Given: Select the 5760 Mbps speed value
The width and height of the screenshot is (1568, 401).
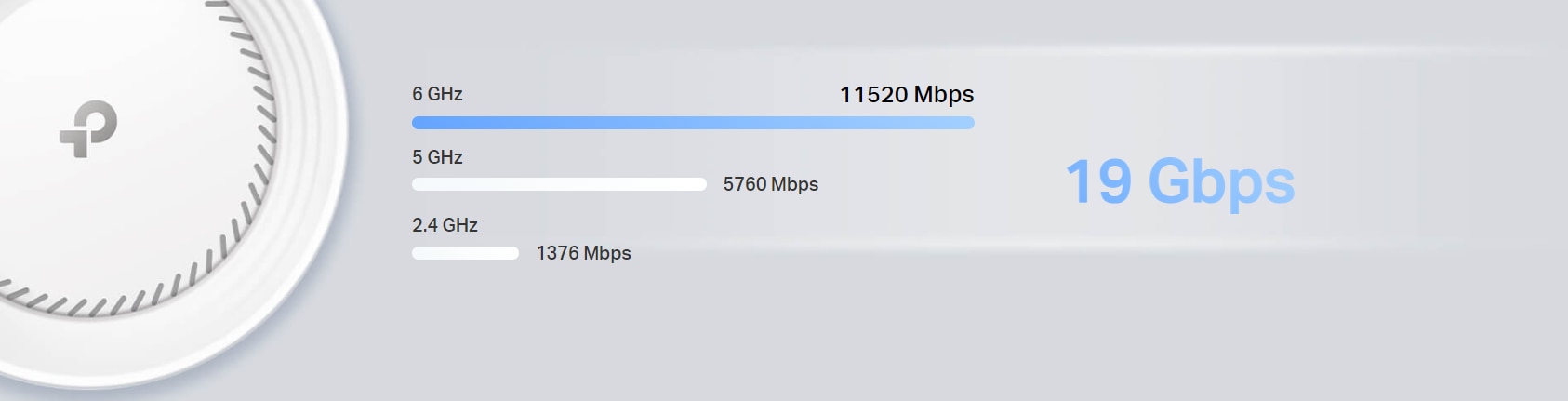Looking at the screenshot, I should pos(771,184).
